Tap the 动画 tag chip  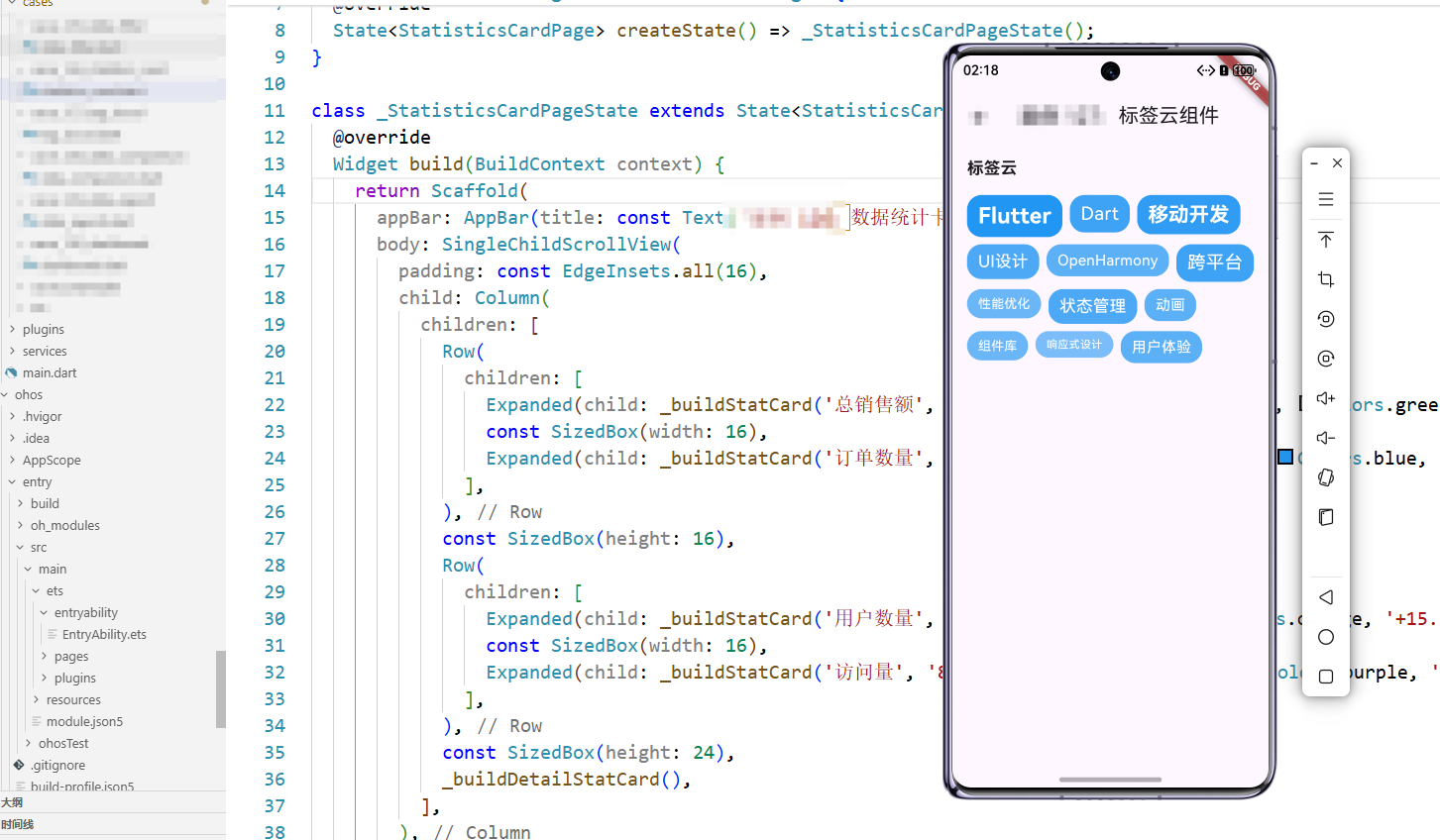[1170, 305]
